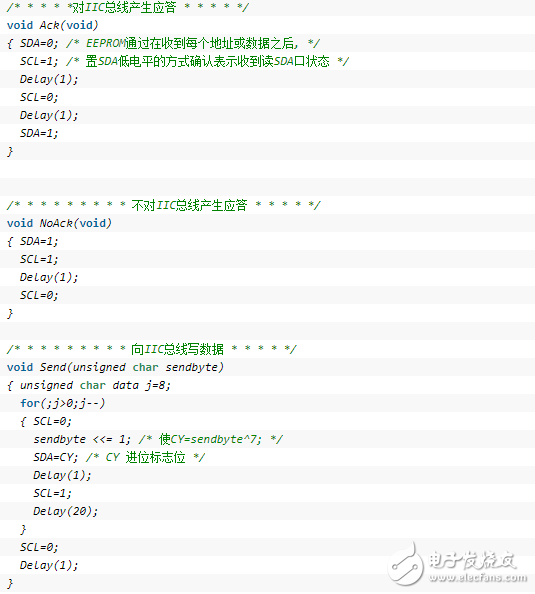Screen dimensions: 535x594
Task: Click the for(;j>0;j--) loop line
Action: click(x=63, y=403)
